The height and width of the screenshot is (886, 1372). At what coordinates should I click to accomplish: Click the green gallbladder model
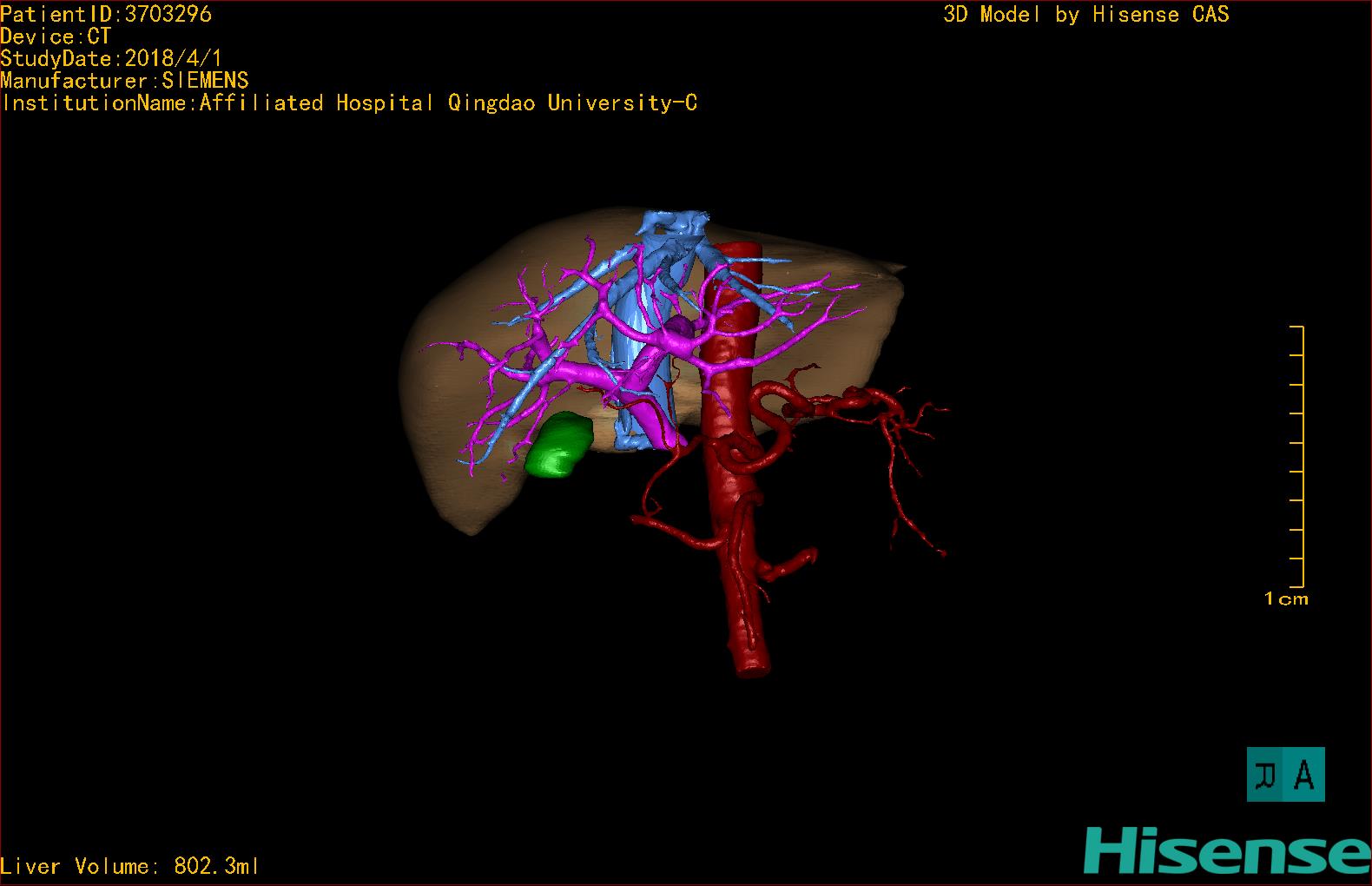coord(559,445)
